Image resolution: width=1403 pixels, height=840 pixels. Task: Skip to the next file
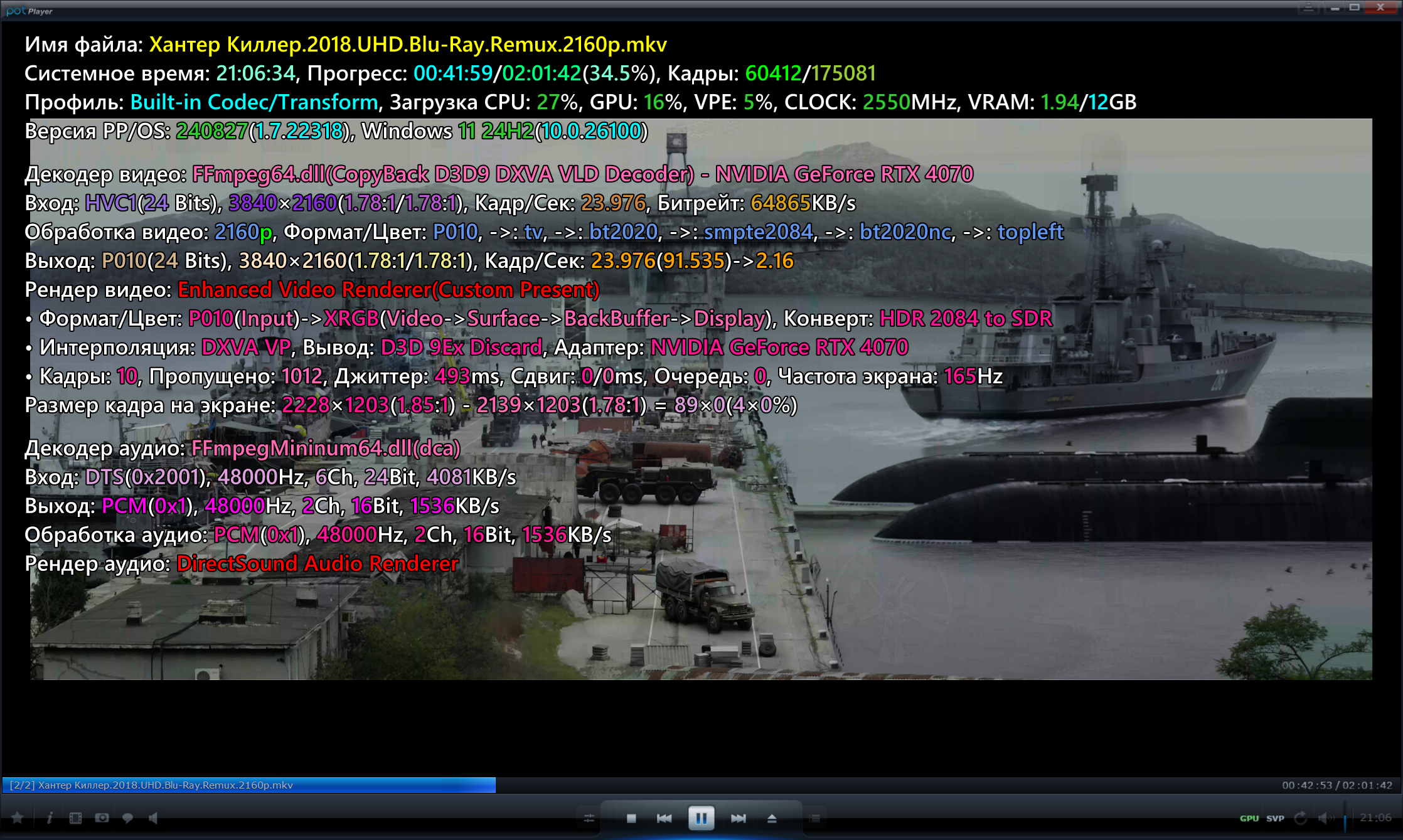click(738, 818)
